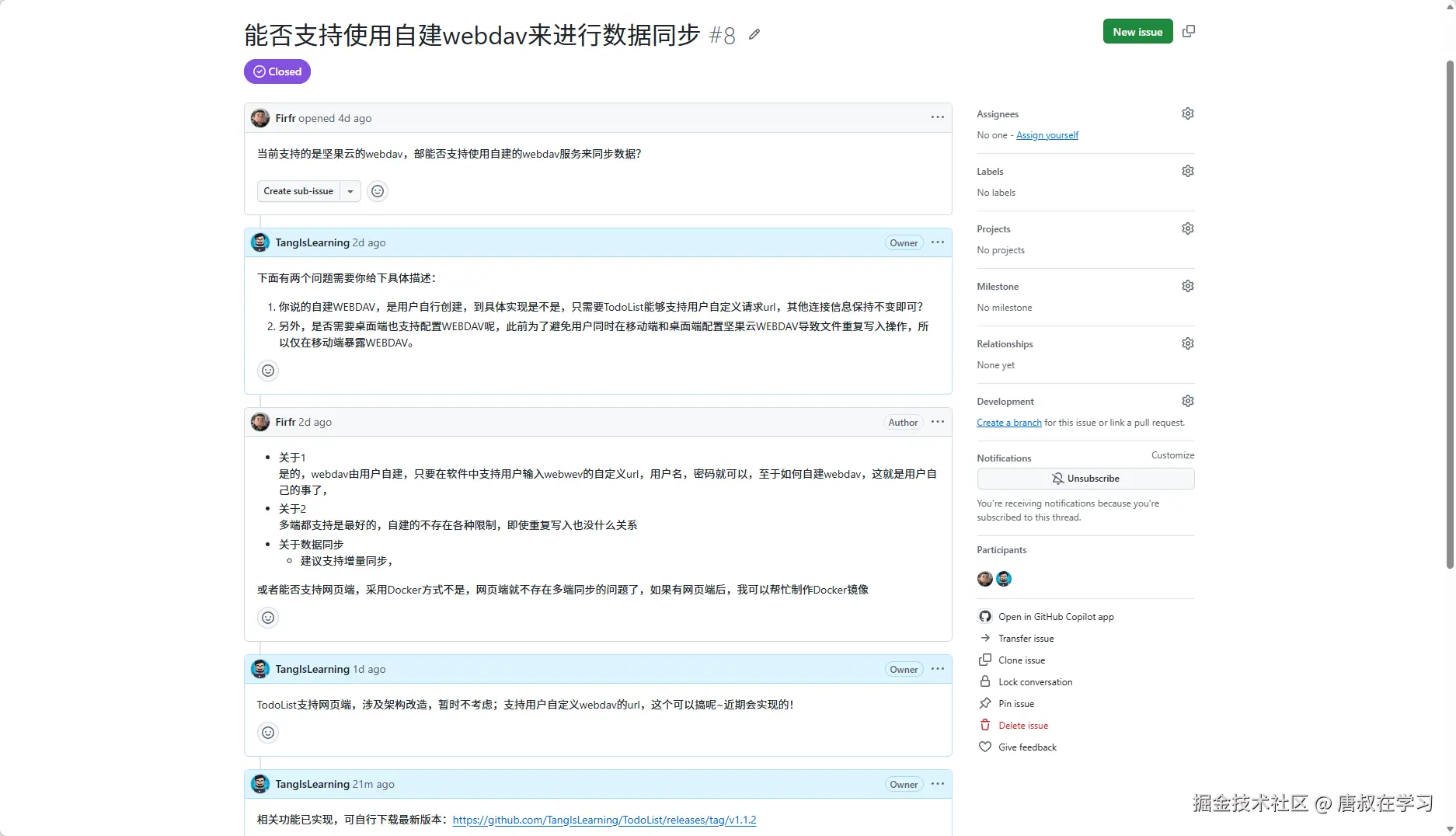Open the three-dot menu on the 21m ago comment

tap(938, 784)
